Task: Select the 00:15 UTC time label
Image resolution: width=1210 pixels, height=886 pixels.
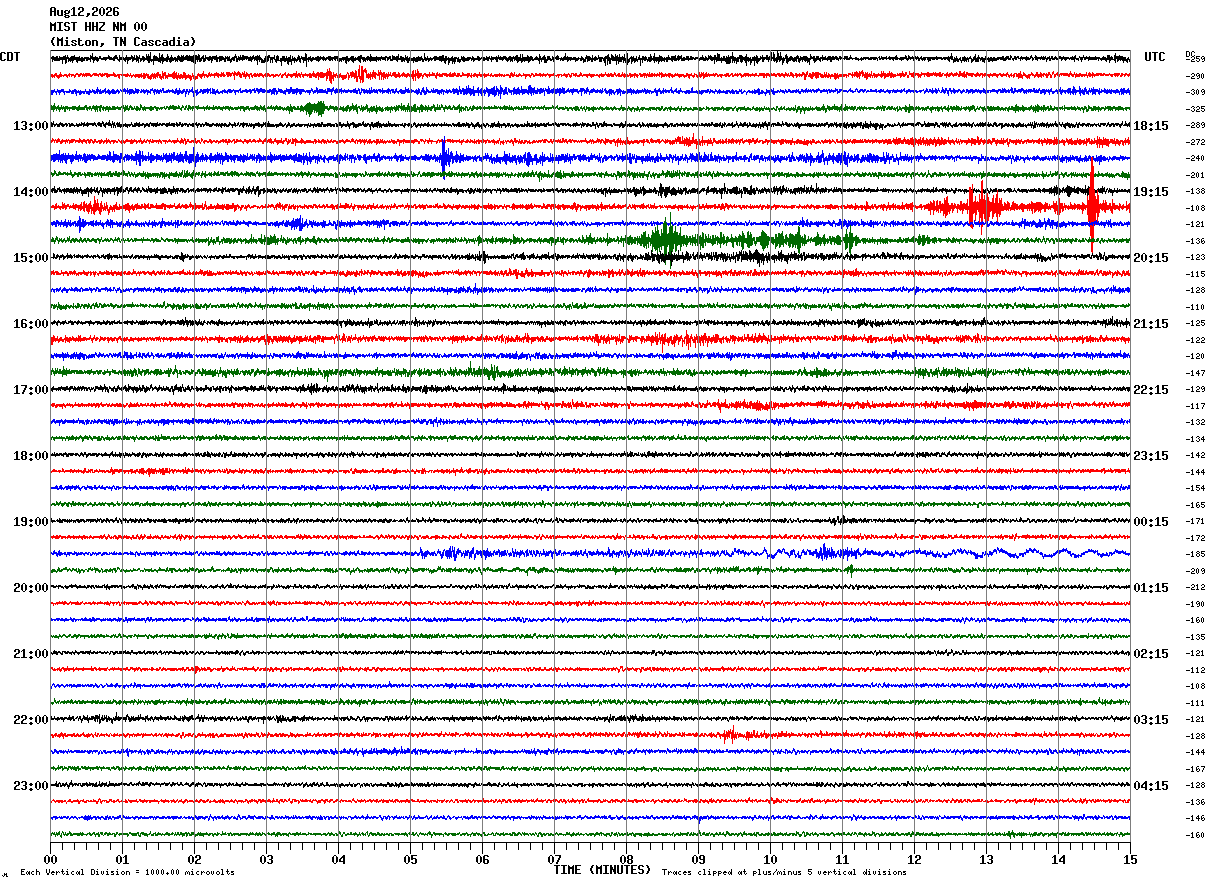Action: tap(1151, 522)
